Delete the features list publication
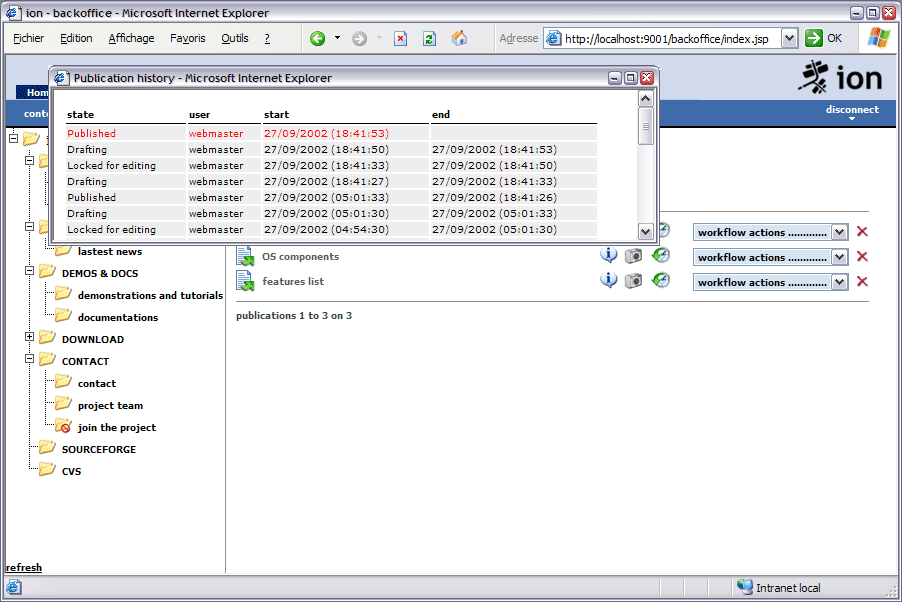Screen dimensions: 902x602 click(x=862, y=281)
